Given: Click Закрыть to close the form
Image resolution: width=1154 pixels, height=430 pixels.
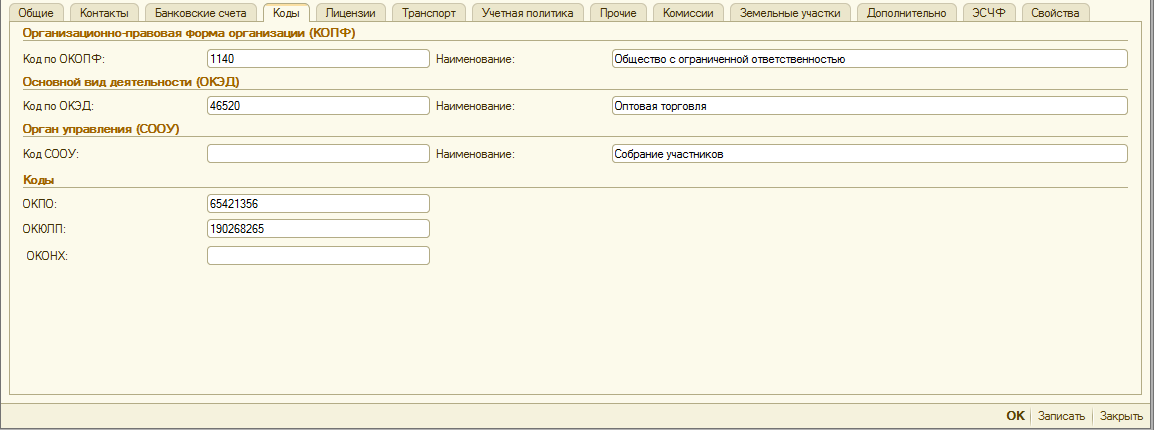Looking at the screenshot, I should coord(1121,416).
